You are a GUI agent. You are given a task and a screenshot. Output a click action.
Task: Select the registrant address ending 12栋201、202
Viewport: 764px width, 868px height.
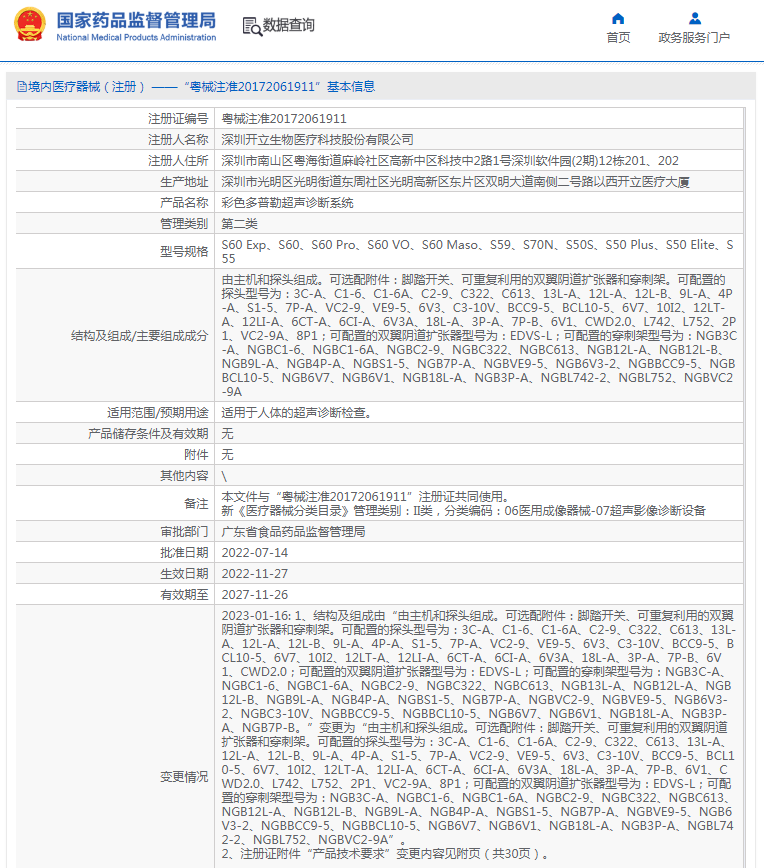point(450,161)
